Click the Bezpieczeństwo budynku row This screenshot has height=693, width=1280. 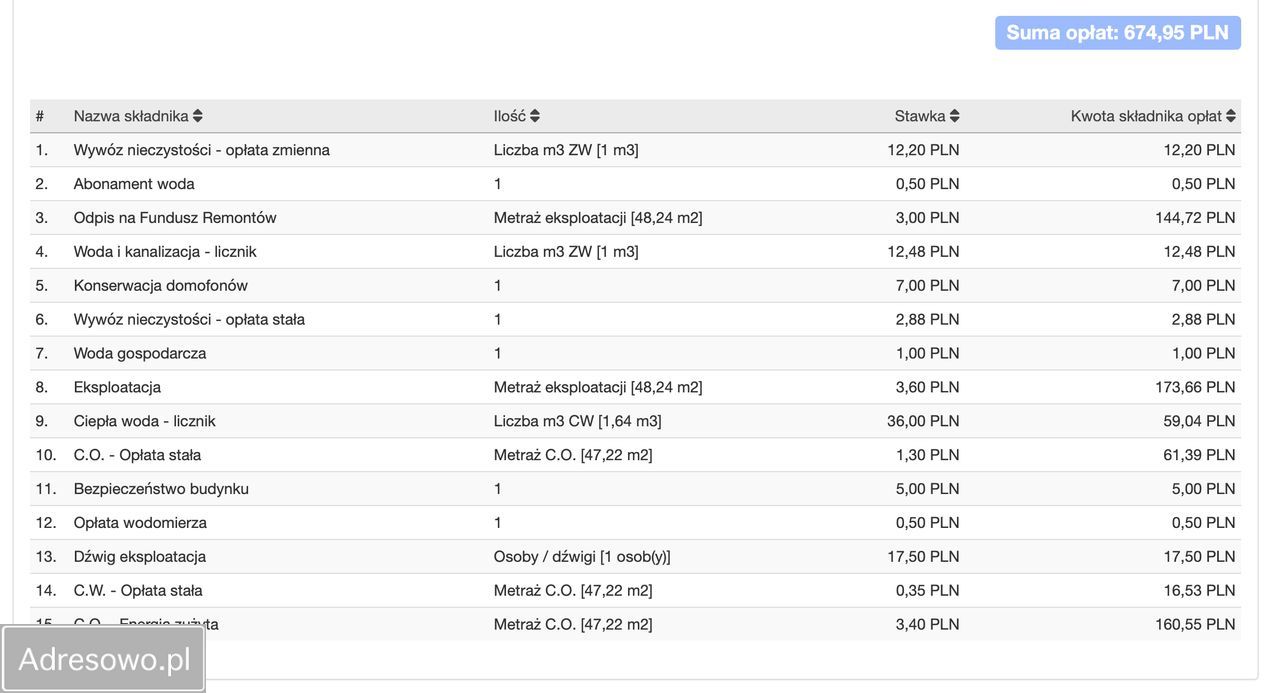click(x=161, y=489)
